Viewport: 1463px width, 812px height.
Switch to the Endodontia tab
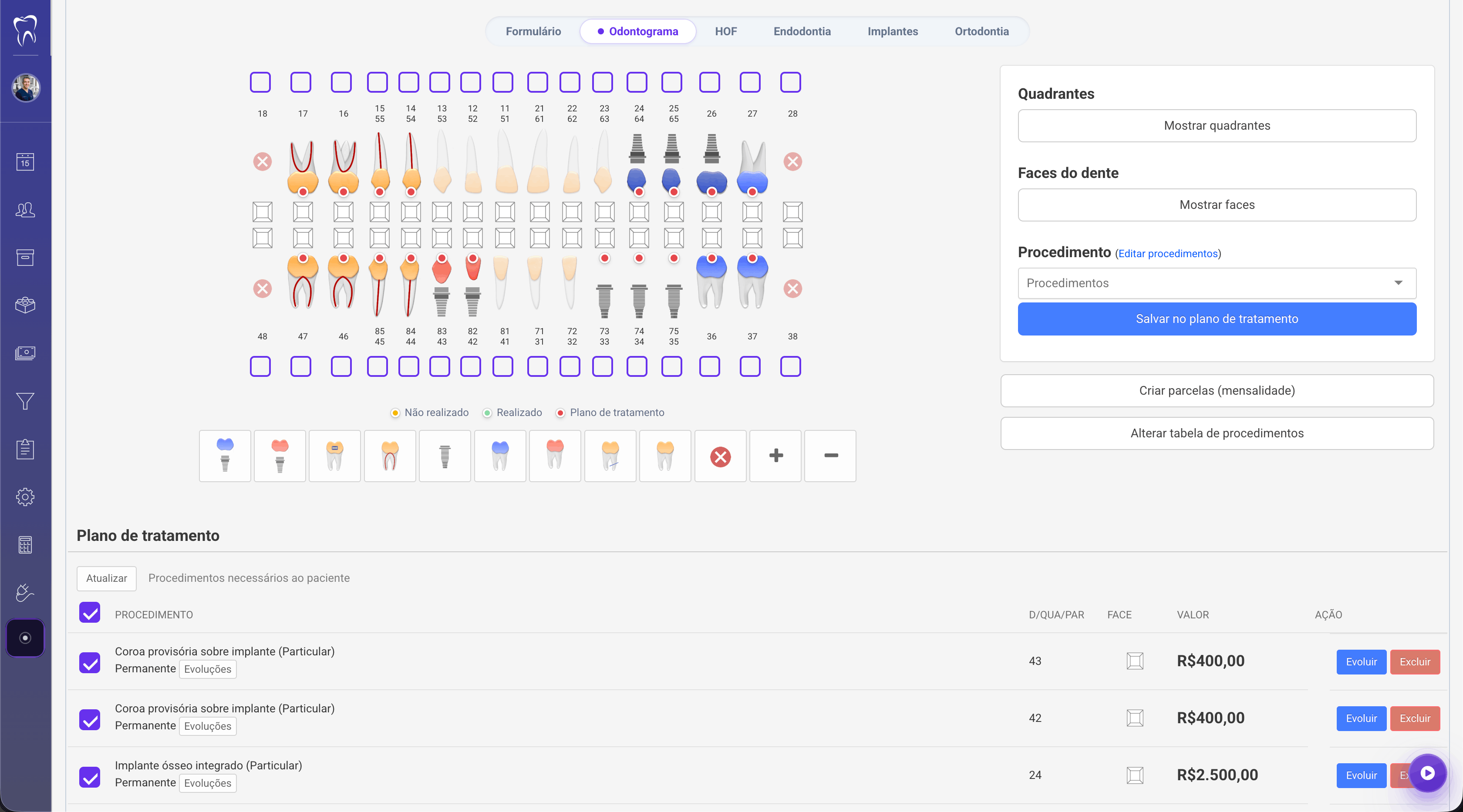pyautogui.click(x=801, y=31)
